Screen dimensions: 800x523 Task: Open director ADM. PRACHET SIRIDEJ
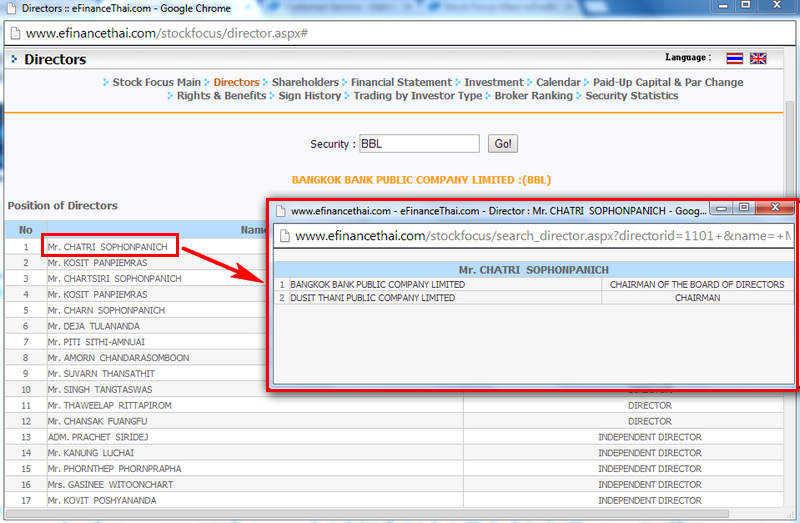[98, 437]
